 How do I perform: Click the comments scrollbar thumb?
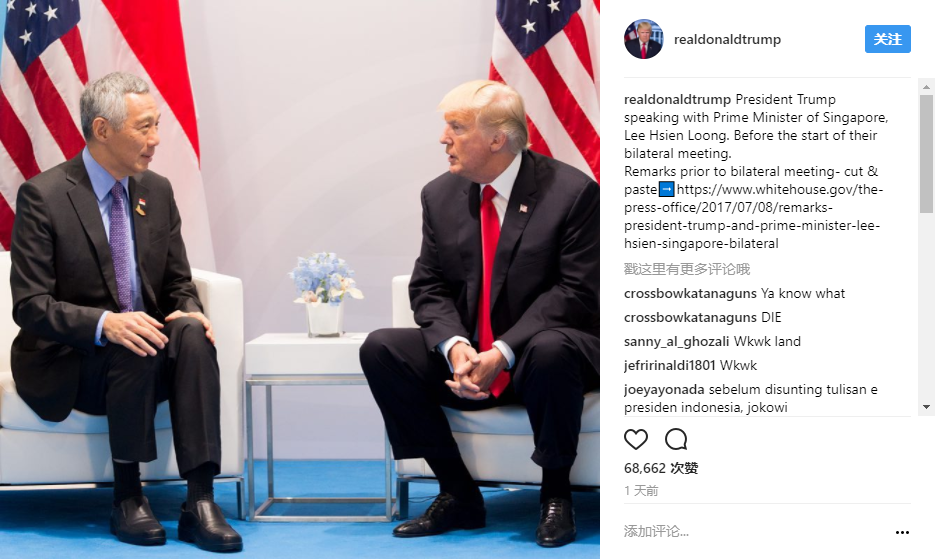(x=926, y=154)
